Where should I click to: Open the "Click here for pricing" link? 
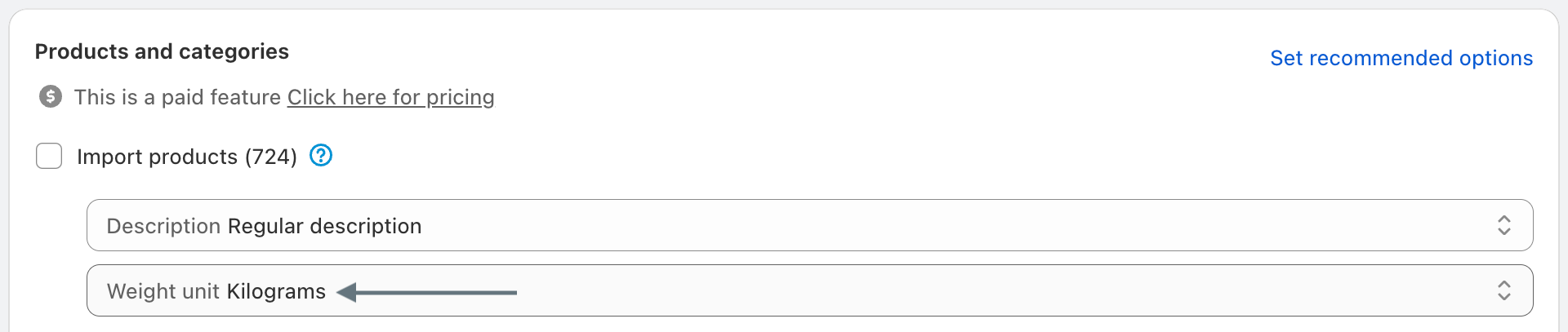[x=390, y=97]
